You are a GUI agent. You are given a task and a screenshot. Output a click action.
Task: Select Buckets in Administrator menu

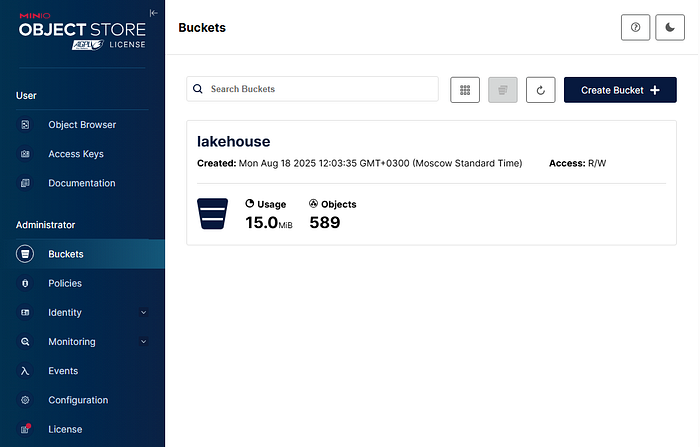coord(82,254)
